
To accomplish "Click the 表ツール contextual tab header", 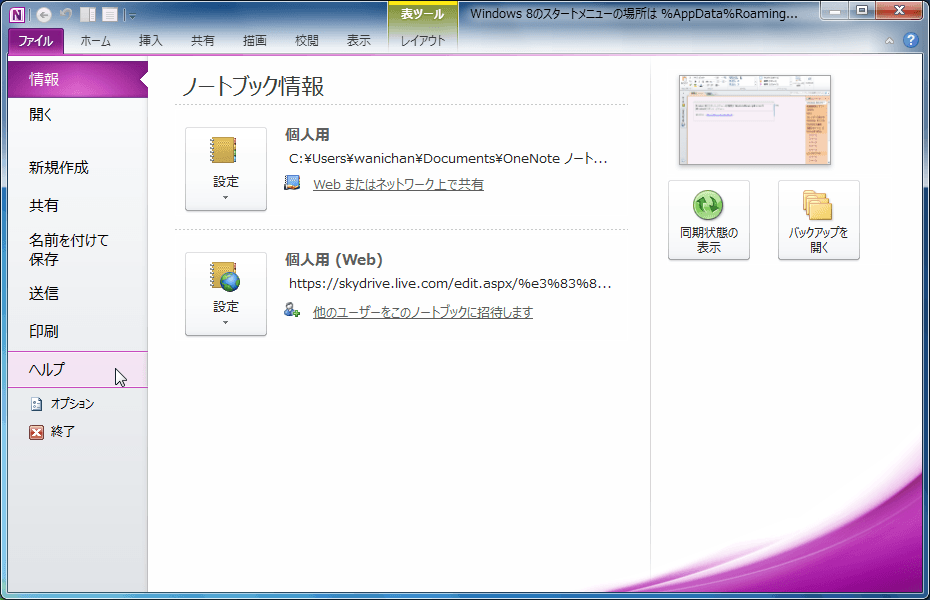I will pos(422,14).
